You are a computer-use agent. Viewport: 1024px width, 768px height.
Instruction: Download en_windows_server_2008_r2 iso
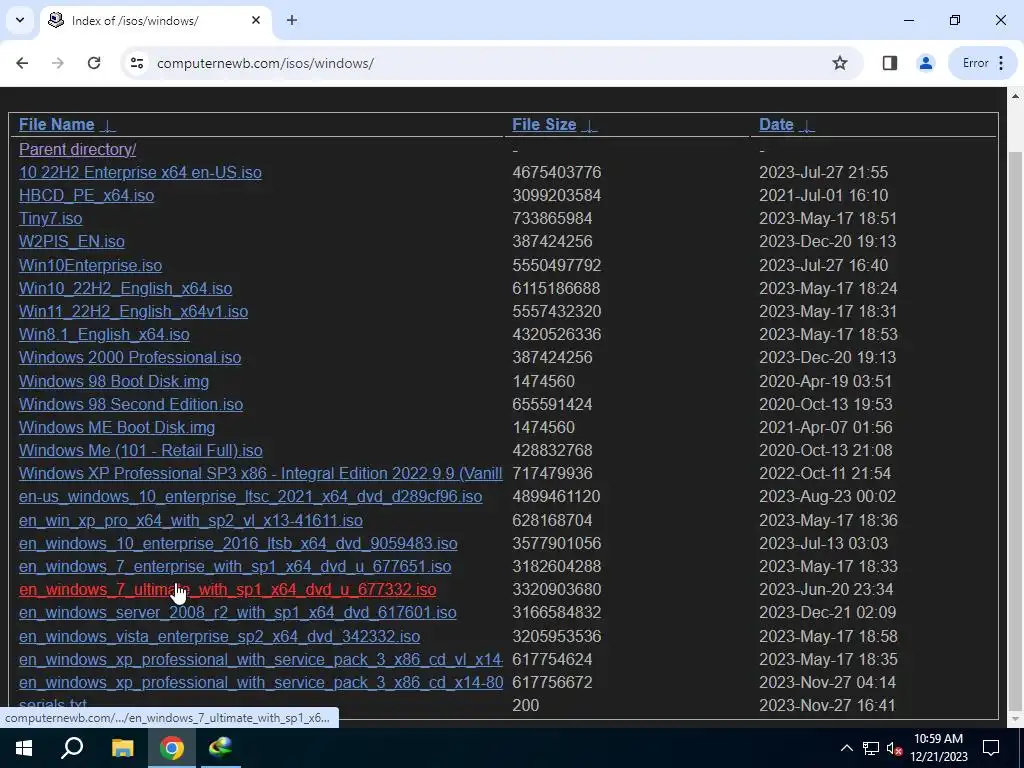[x=237, y=613]
